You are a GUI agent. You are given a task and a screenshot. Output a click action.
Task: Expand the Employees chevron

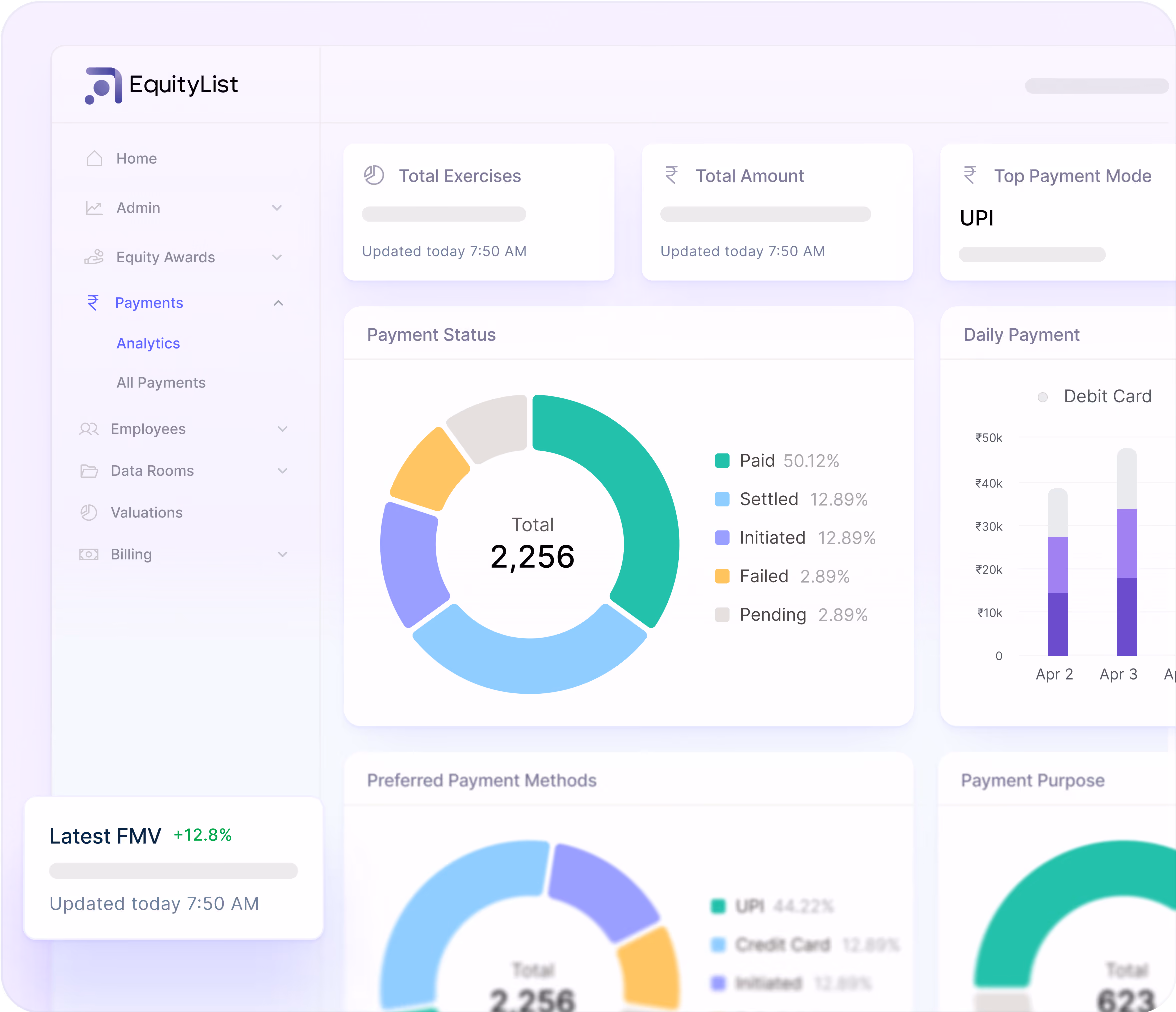[x=283, y=429]
